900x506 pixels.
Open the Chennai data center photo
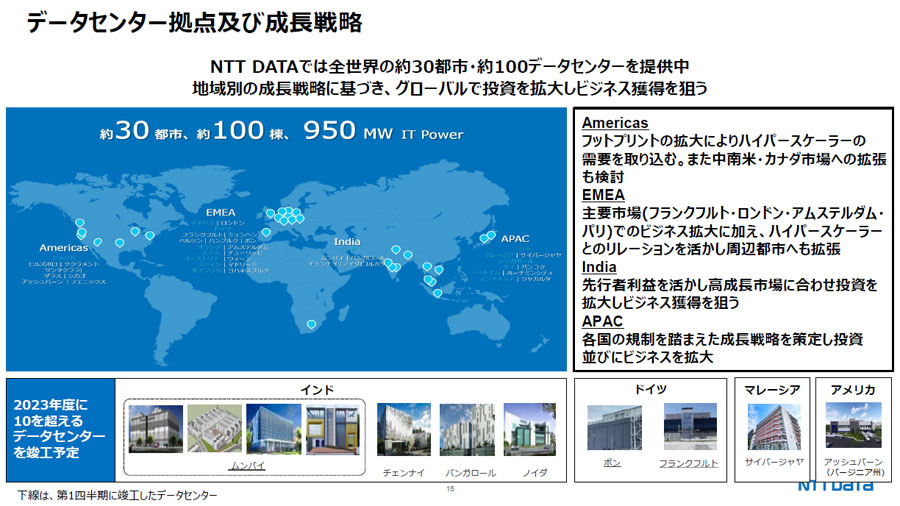404,429
